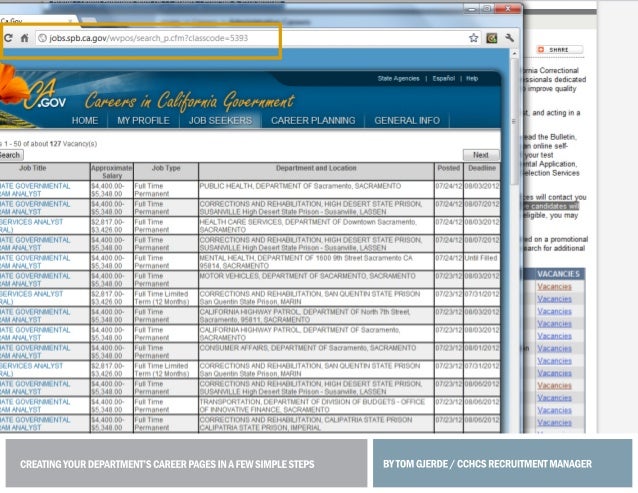This screenshot has height=493, width=638.
Task: Open the Health Care Services analyst job link
Action: [x=31, y=226]
